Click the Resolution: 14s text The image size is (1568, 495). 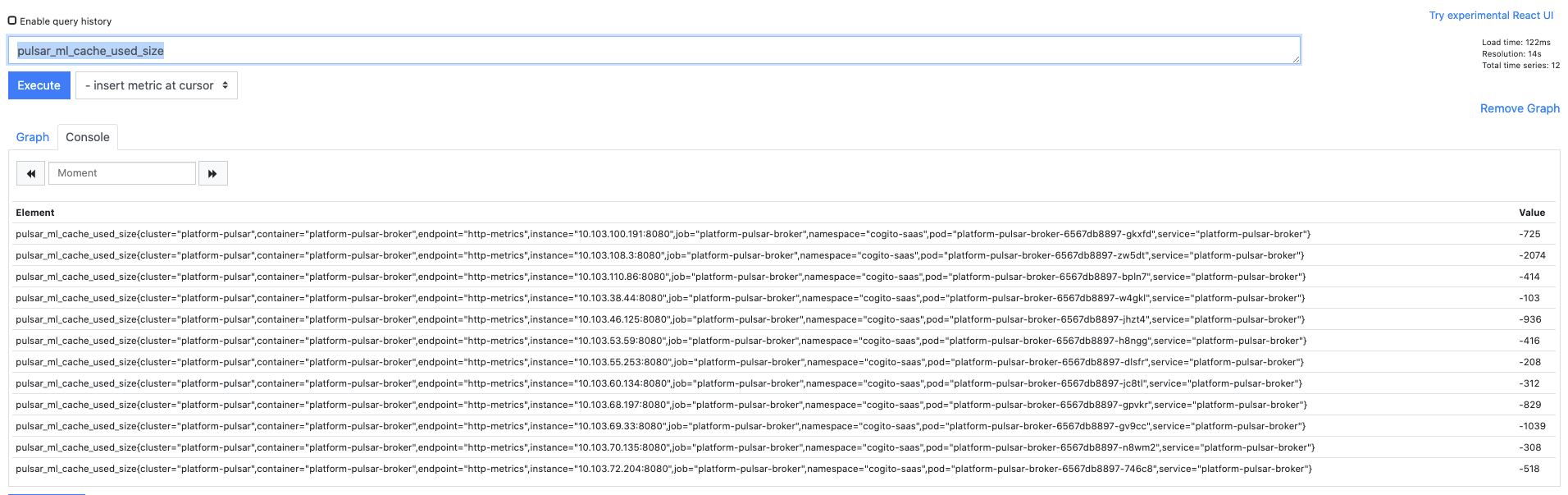1511,53
